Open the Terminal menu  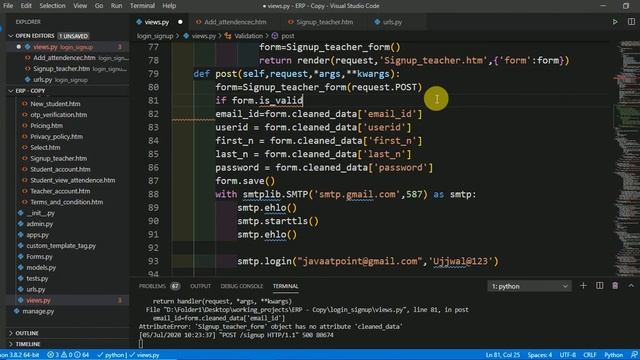142,6
